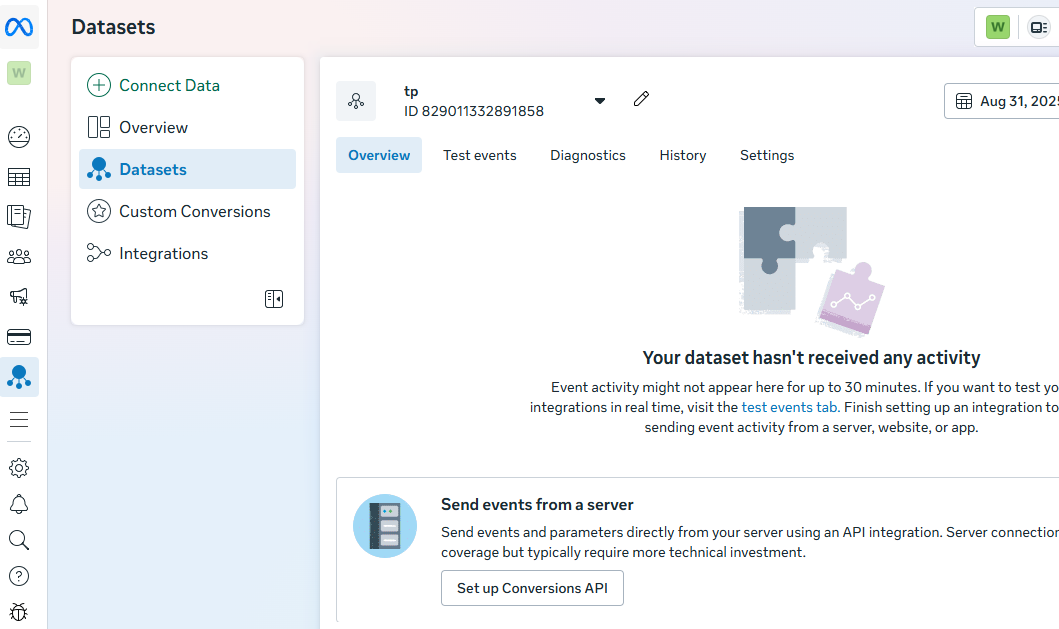Collapse the Datasets navigation panel
The width and height of the screenshot is (1059, 629).
pos(274,299)
